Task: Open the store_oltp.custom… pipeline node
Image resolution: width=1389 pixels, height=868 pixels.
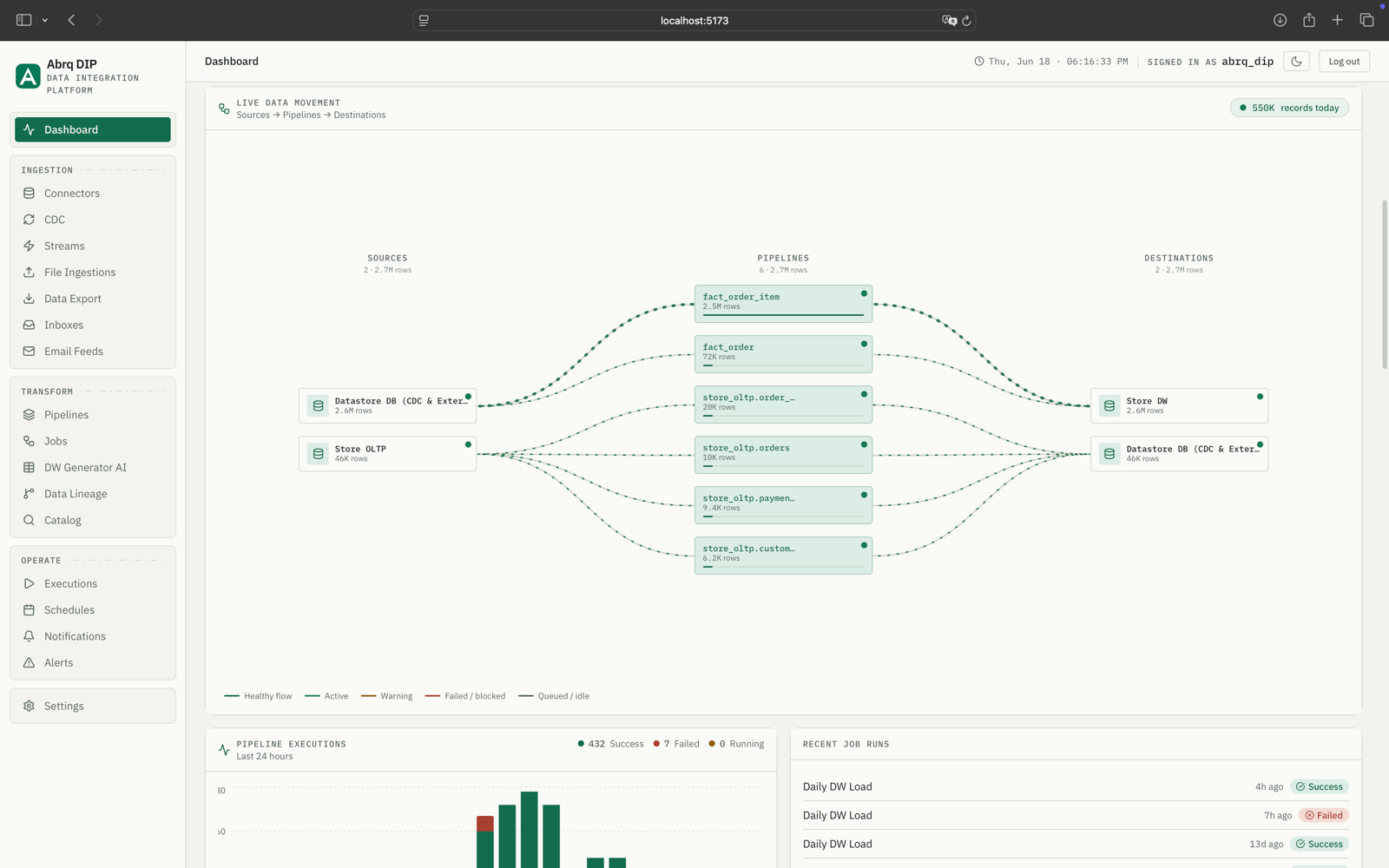Action: pos(783,556)
